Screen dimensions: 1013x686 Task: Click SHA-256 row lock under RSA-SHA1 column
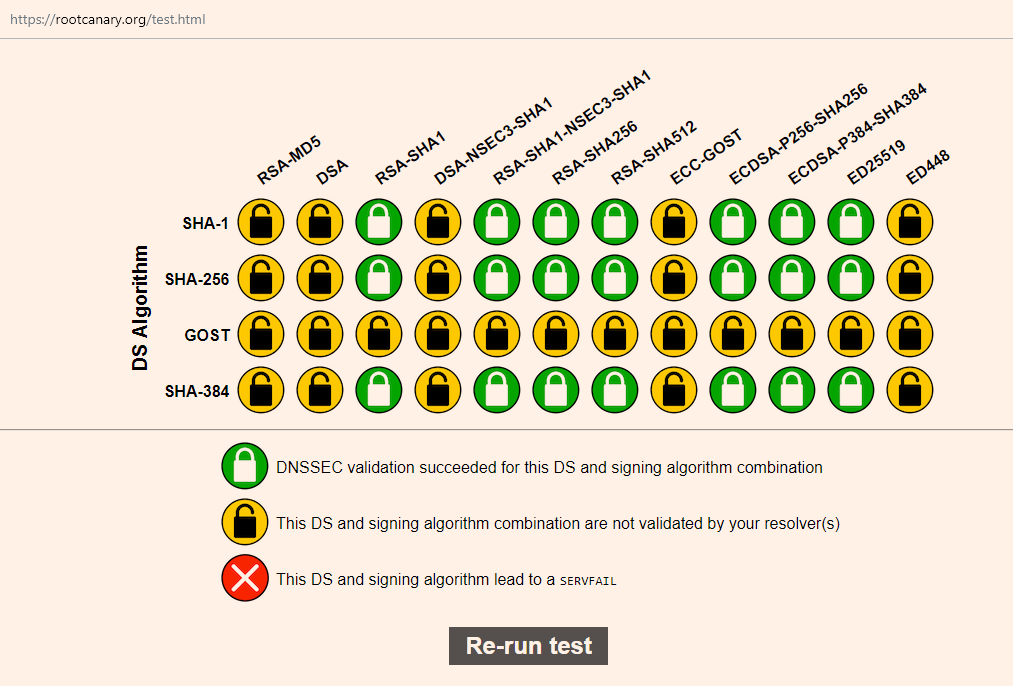[379, 278]
